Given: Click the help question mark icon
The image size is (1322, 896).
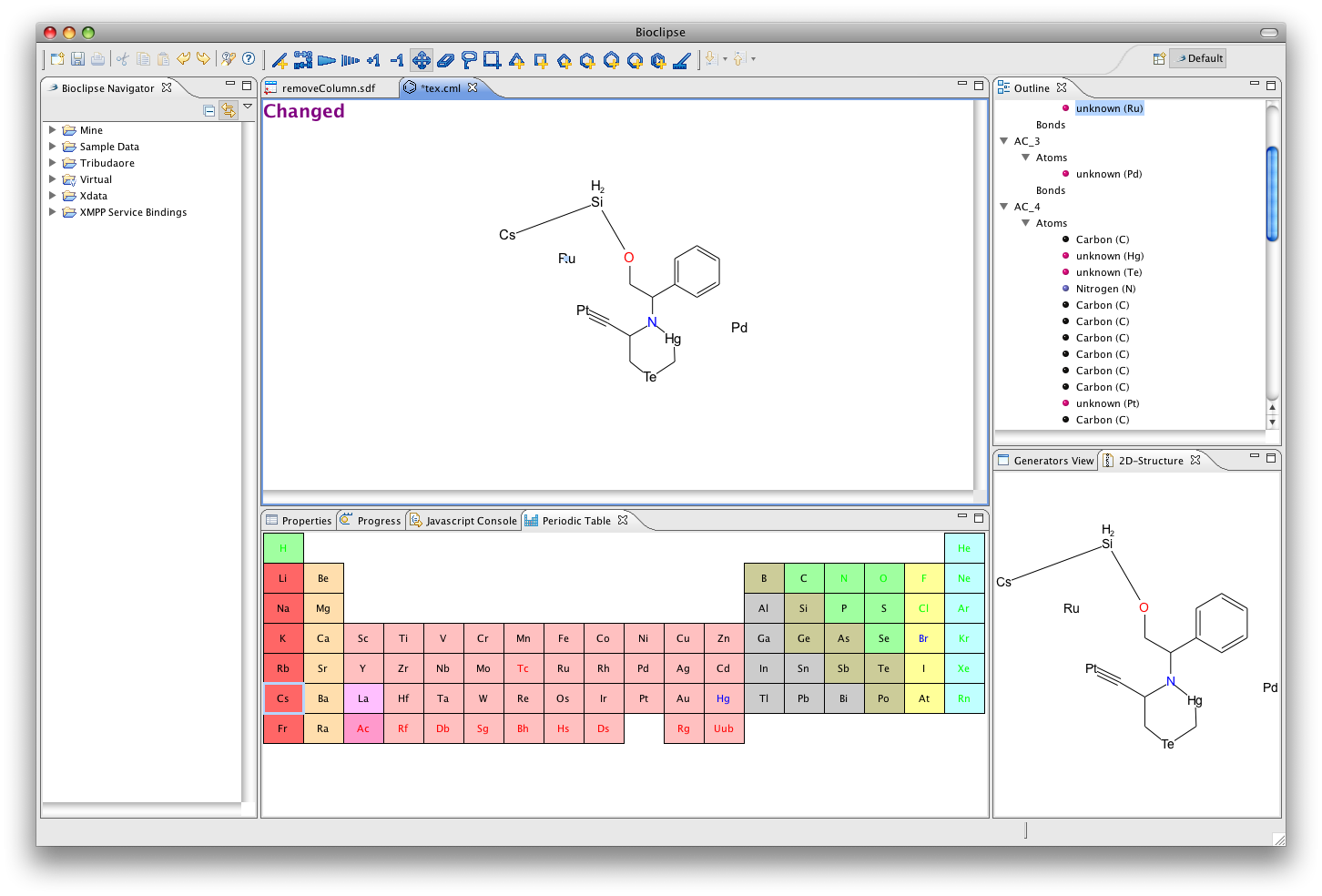Looking at the screenshot, I should click(249, 58).
